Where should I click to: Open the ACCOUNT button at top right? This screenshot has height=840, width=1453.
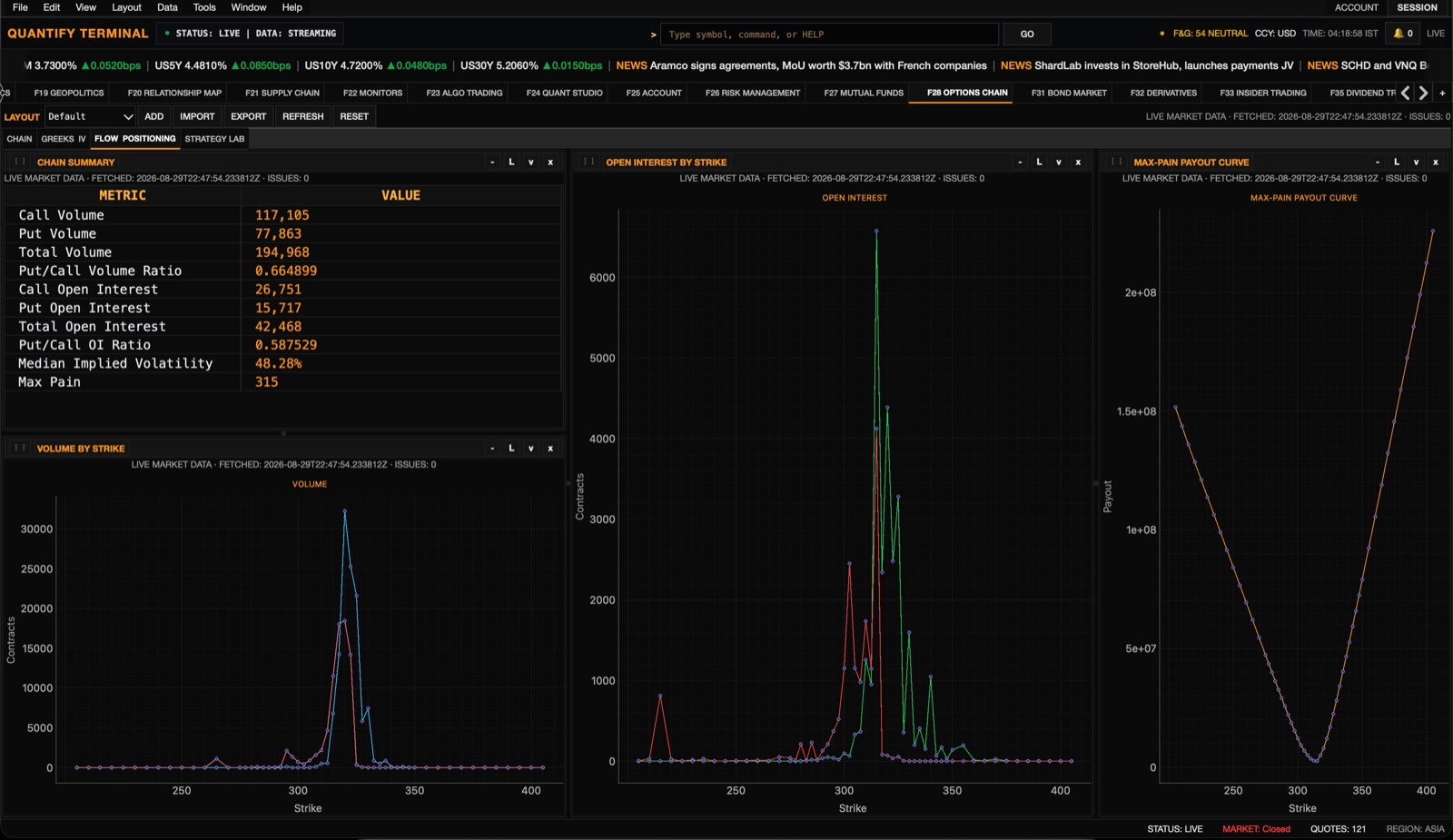(x=1356, y=7)
